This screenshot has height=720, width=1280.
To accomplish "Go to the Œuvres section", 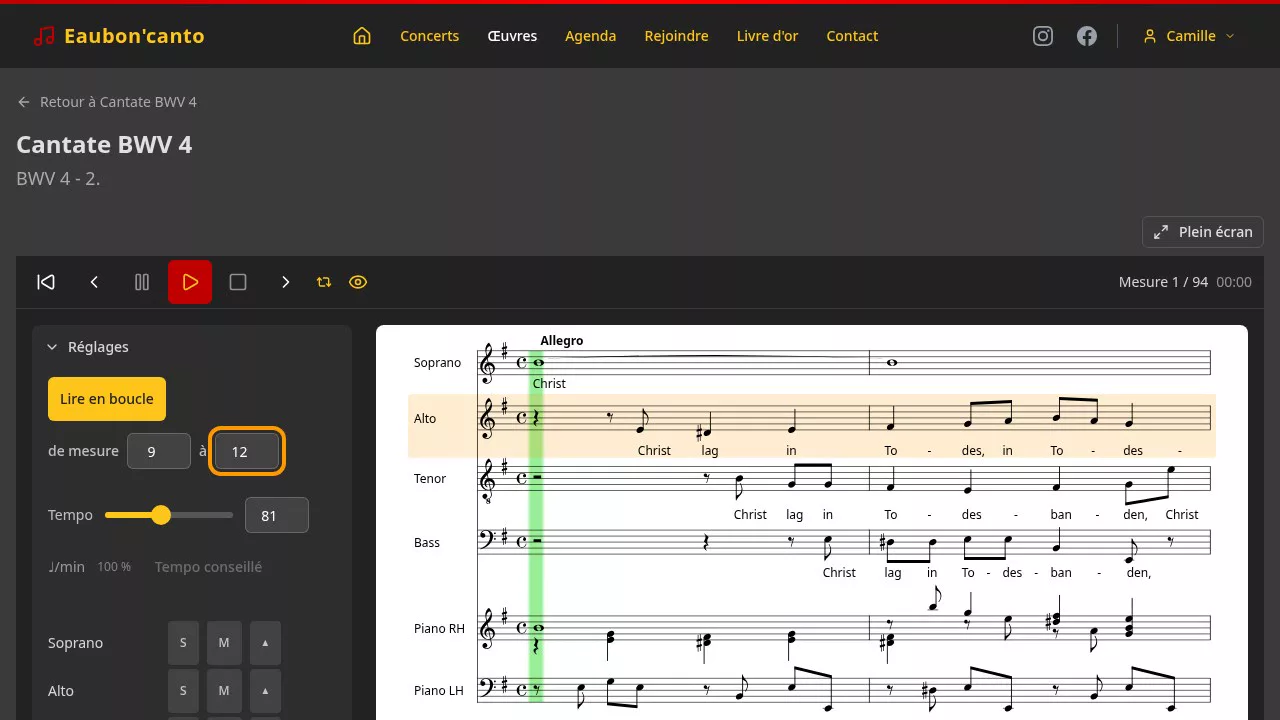I will click(512, 36).
